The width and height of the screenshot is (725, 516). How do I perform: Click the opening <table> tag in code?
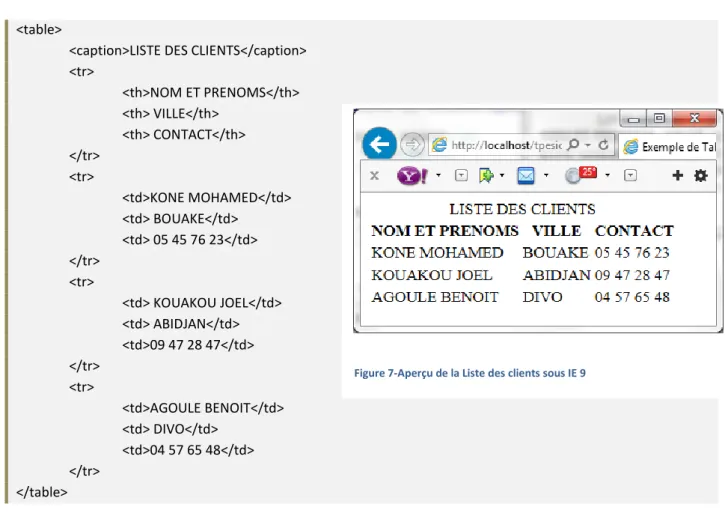[39, 30]
